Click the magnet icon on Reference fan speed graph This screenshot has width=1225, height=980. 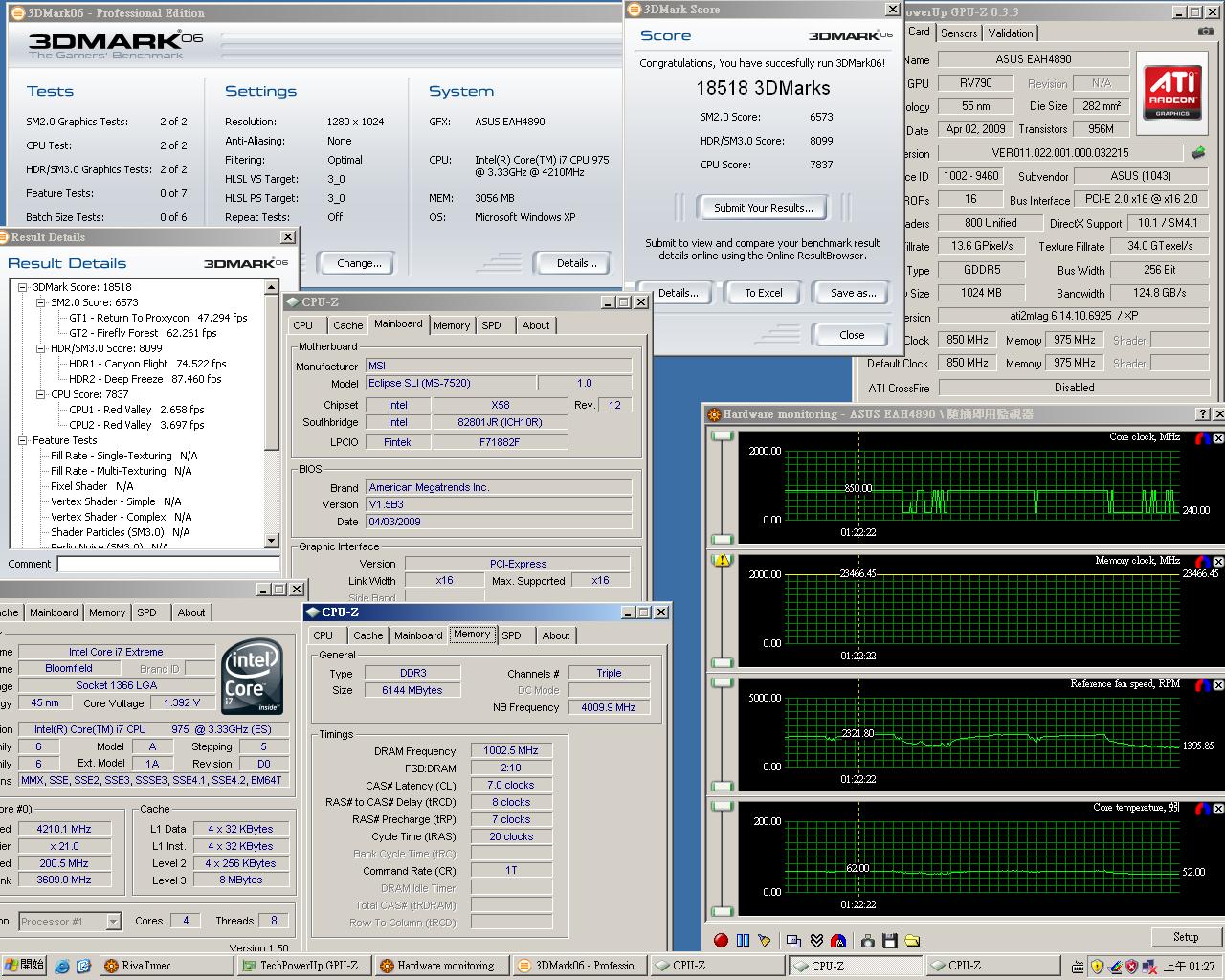(x=1204, y=685)
